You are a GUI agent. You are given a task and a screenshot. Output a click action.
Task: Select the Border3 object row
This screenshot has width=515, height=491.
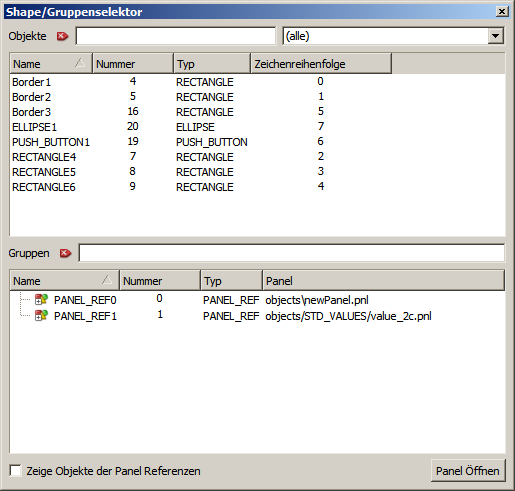tap(257, 112)
